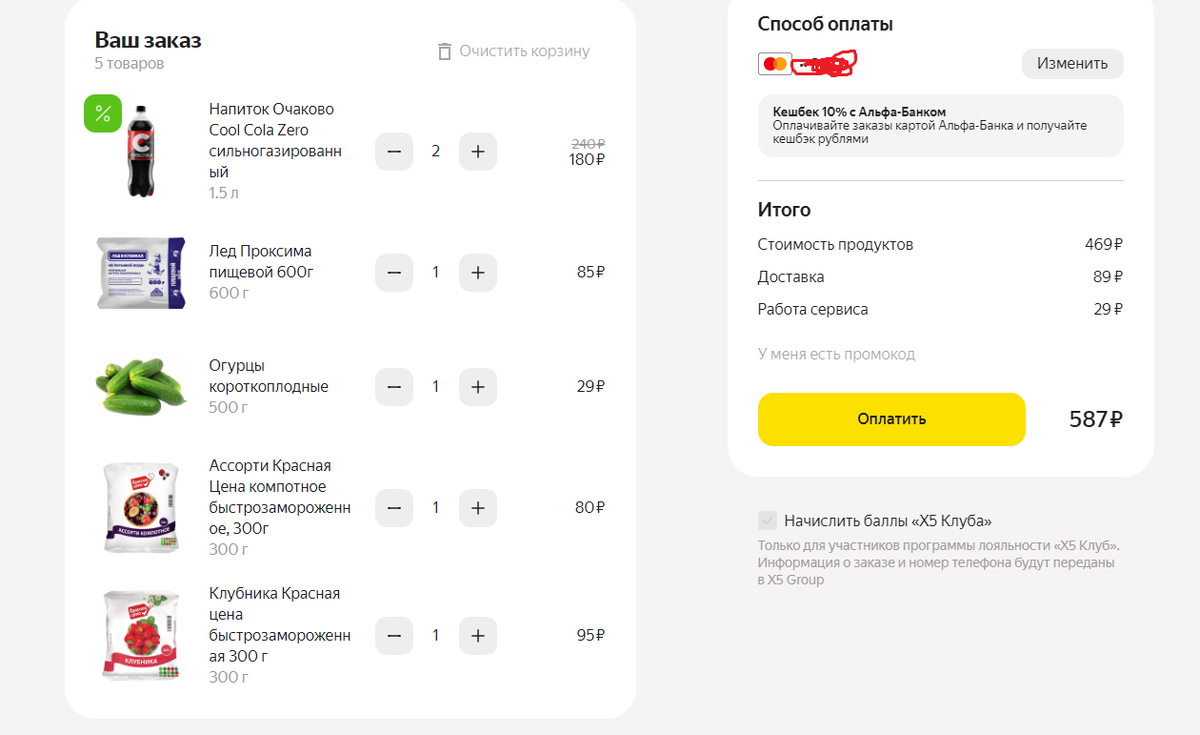Screen dimensions: 1200x735
Task: Open the cucumbers product image
Action: pyautogui.click(x=141, y=385)
